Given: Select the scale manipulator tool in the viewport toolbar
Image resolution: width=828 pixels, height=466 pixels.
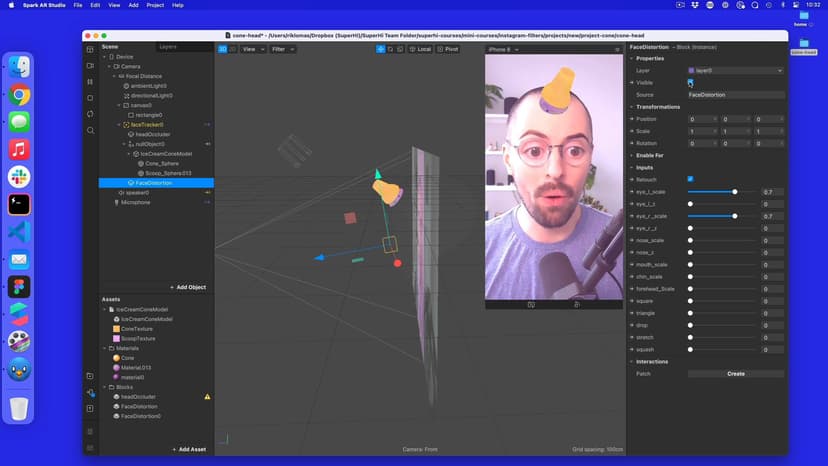Looking at the screenshot, I should coord(400,49).
